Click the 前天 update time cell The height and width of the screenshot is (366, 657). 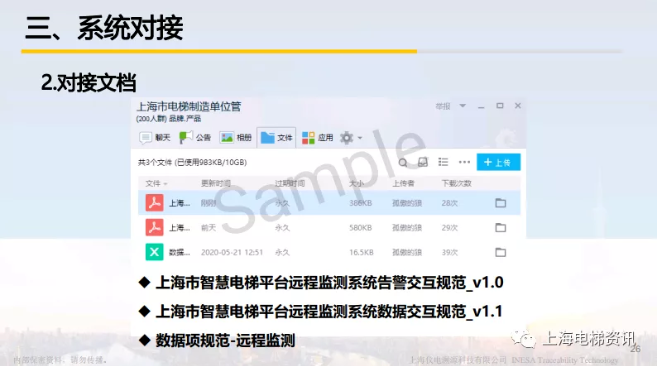coord(208,228)
